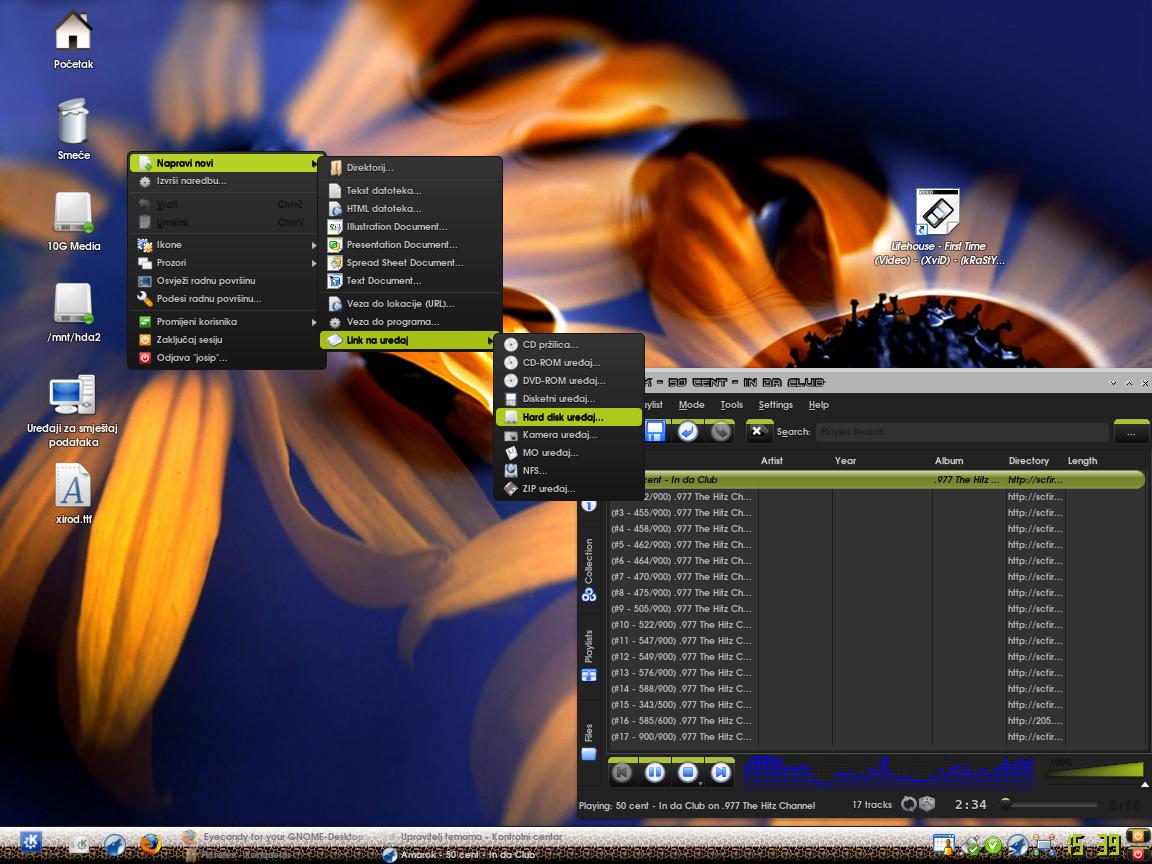Screen dimensions: 1152x864
Task: Click the Amarok tray icon
Action: pyautogui.click(x=1018, y=846)
